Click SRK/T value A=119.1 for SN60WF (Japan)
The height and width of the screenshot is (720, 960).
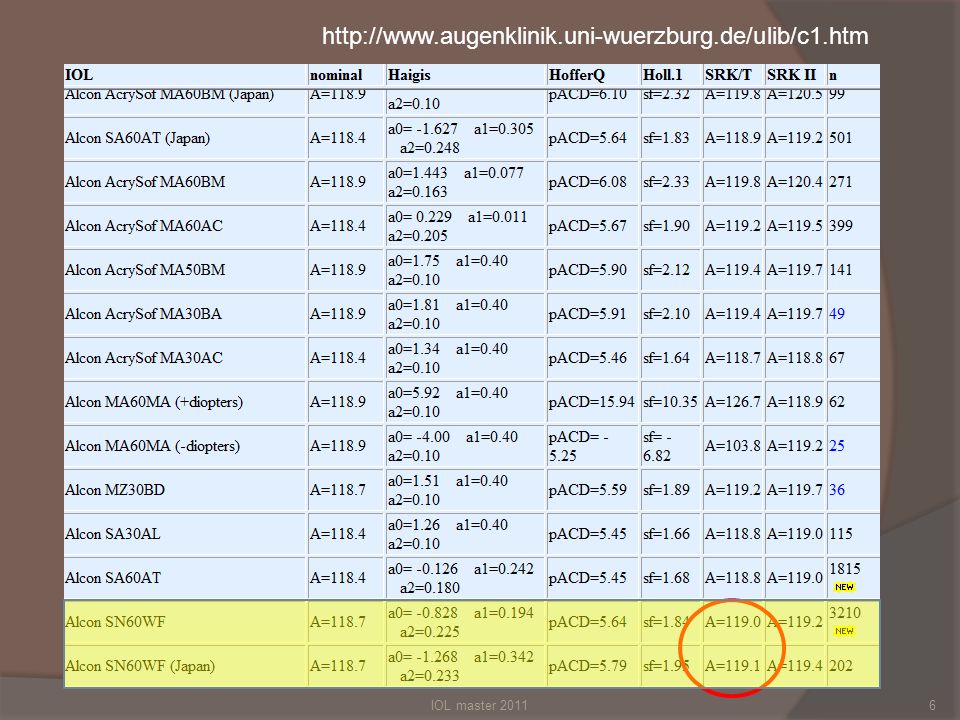pyautogui.click(x=732, y=666)
